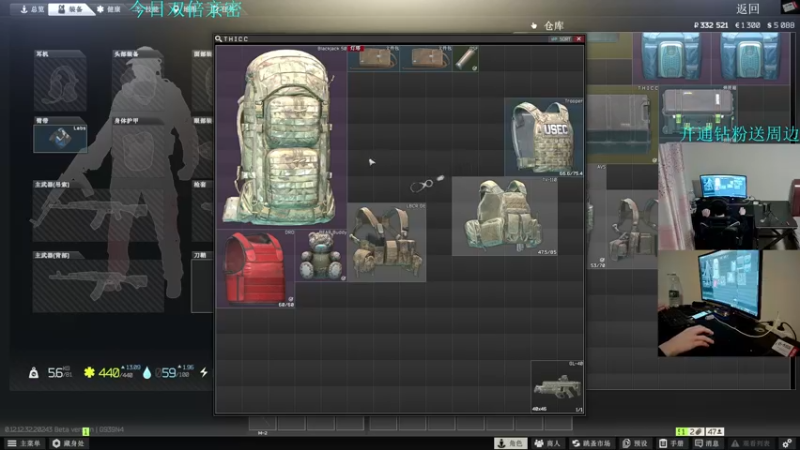Viewport: 800px width, 450px height.
Task: Click the weight 56 indicator
Action: pos(51,373)
